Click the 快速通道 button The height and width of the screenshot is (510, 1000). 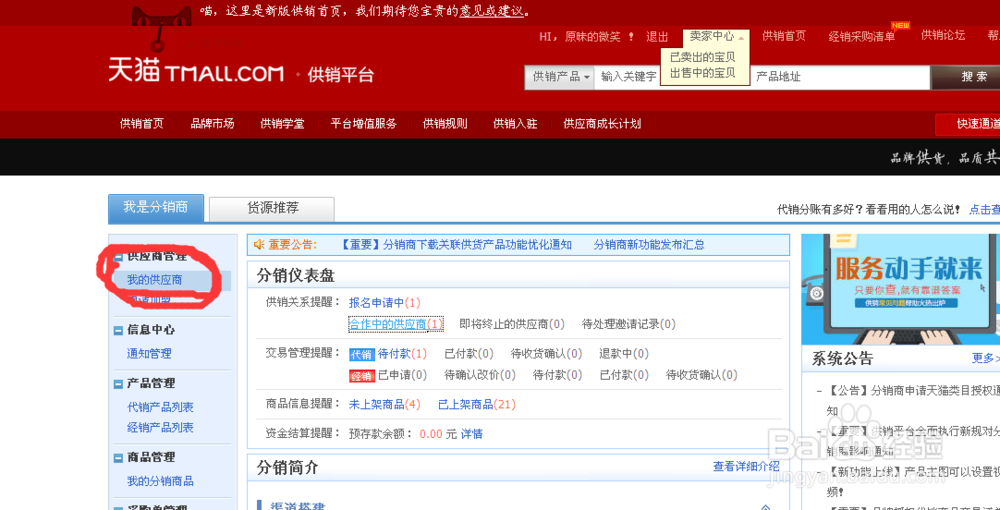(968, 124)
